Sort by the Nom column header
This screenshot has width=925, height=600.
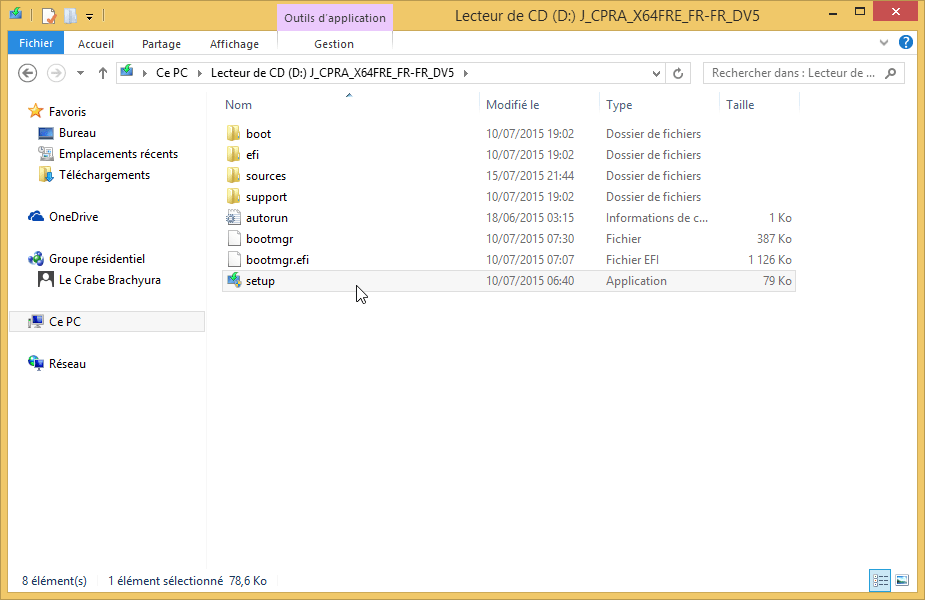coord(238,104)
